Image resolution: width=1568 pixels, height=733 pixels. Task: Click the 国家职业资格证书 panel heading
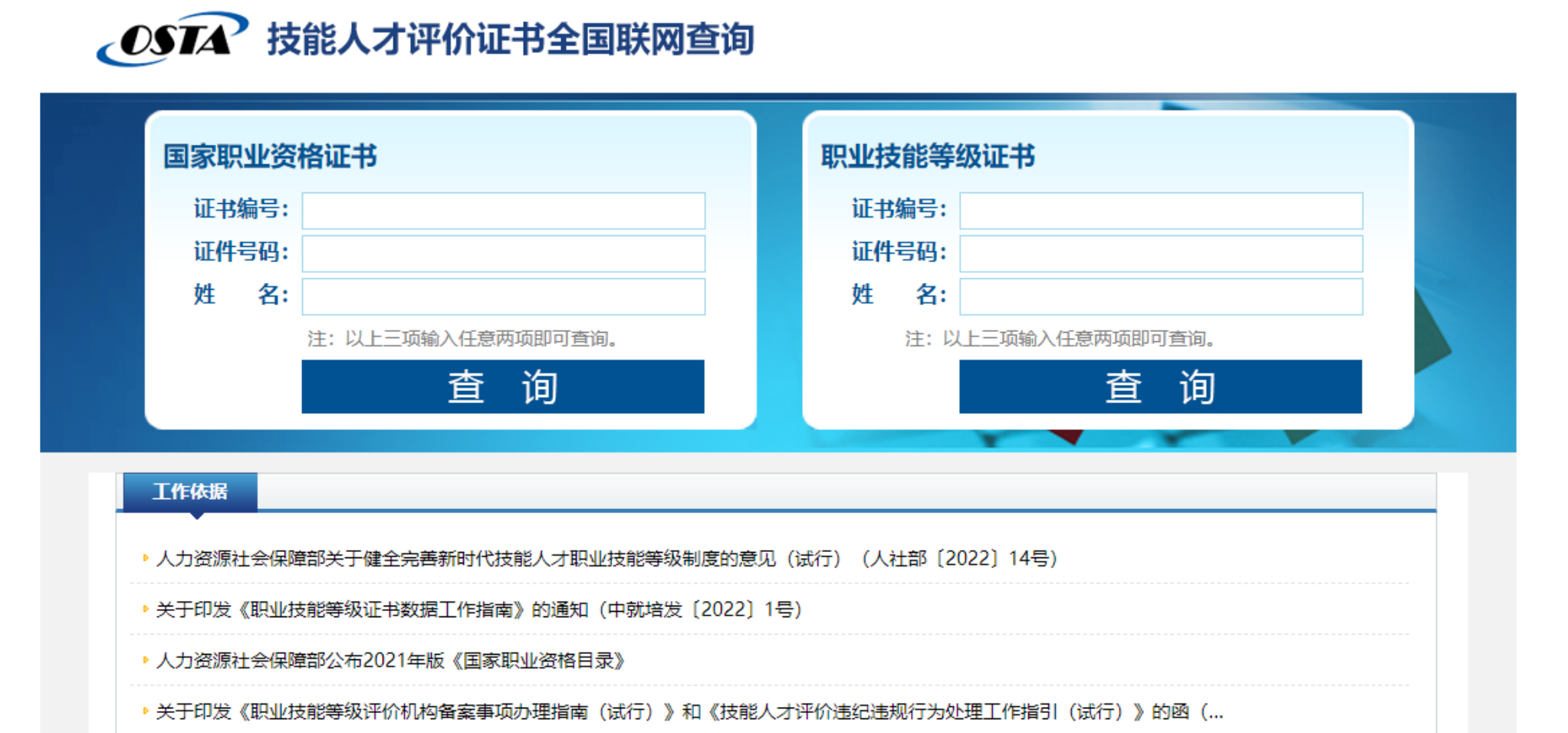point(270,156)
